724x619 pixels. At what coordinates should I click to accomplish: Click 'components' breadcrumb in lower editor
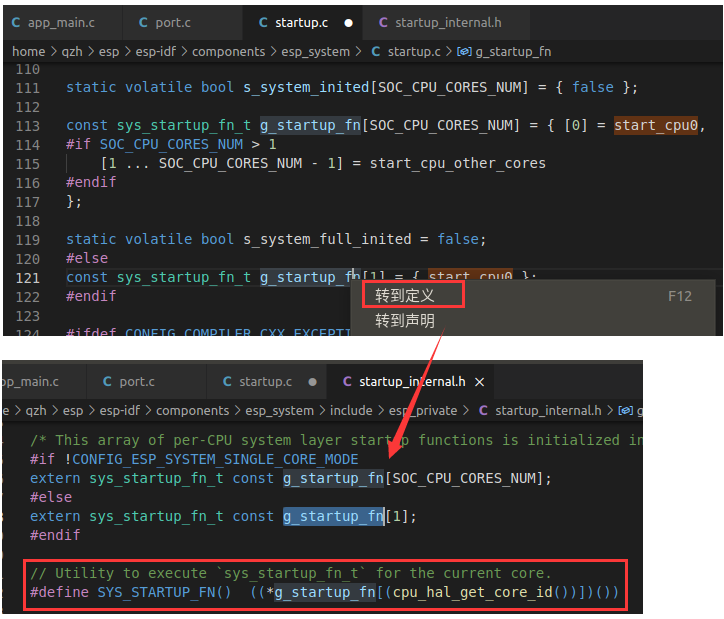point(192,410)
